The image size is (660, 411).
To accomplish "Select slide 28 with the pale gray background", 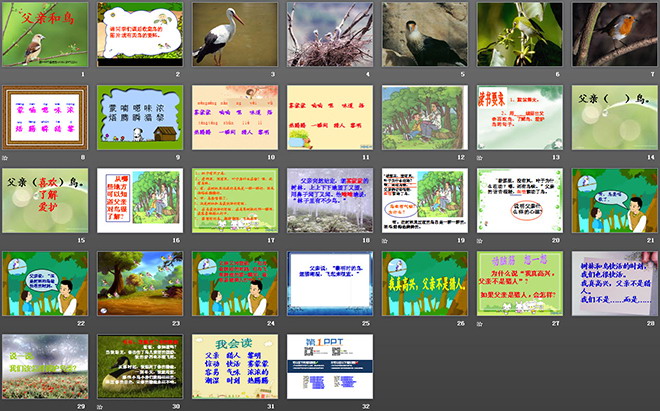I will click(614, 283).
